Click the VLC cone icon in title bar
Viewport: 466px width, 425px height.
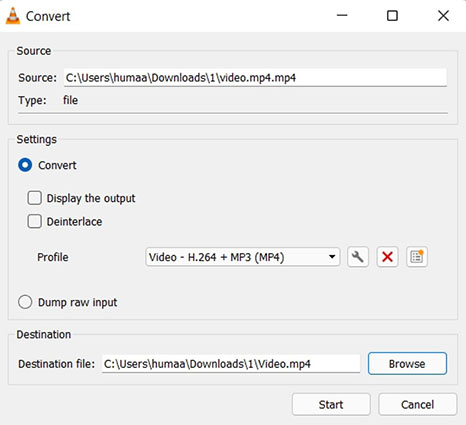pyautogui.click(x=13, y=16)
